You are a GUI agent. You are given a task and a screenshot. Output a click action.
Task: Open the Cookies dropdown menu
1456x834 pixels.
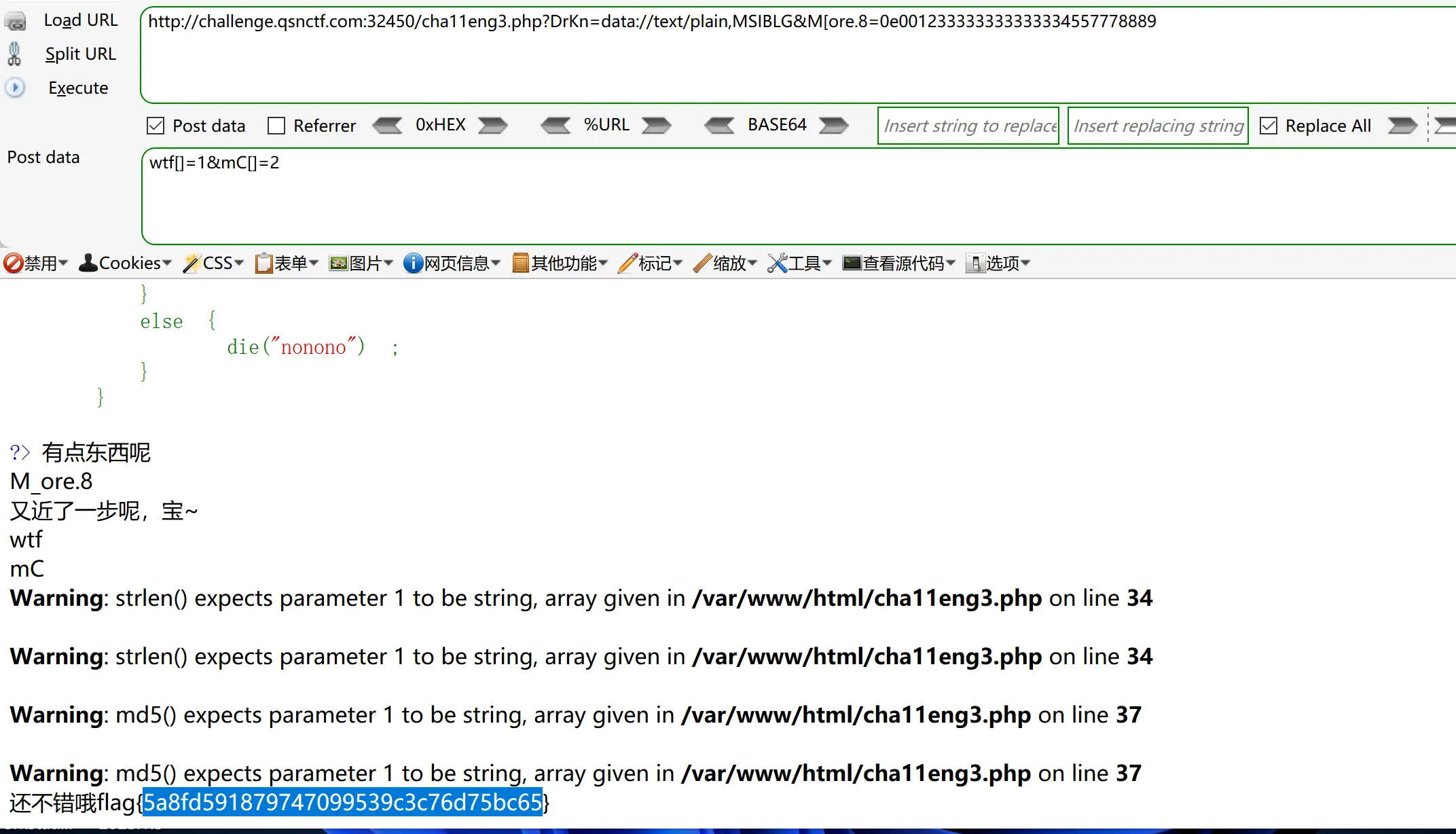tap(126, 263)
